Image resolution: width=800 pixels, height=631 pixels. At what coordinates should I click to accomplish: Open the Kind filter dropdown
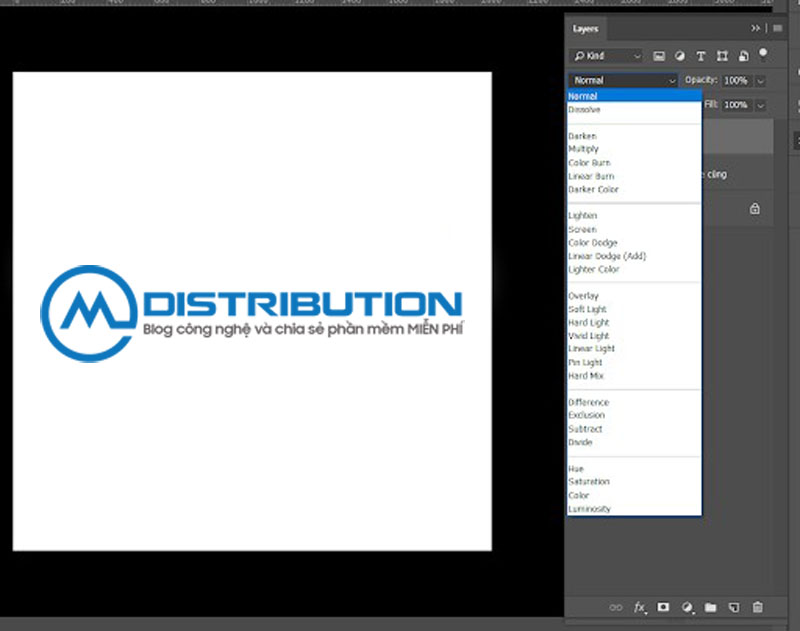(x=607, y=56)
